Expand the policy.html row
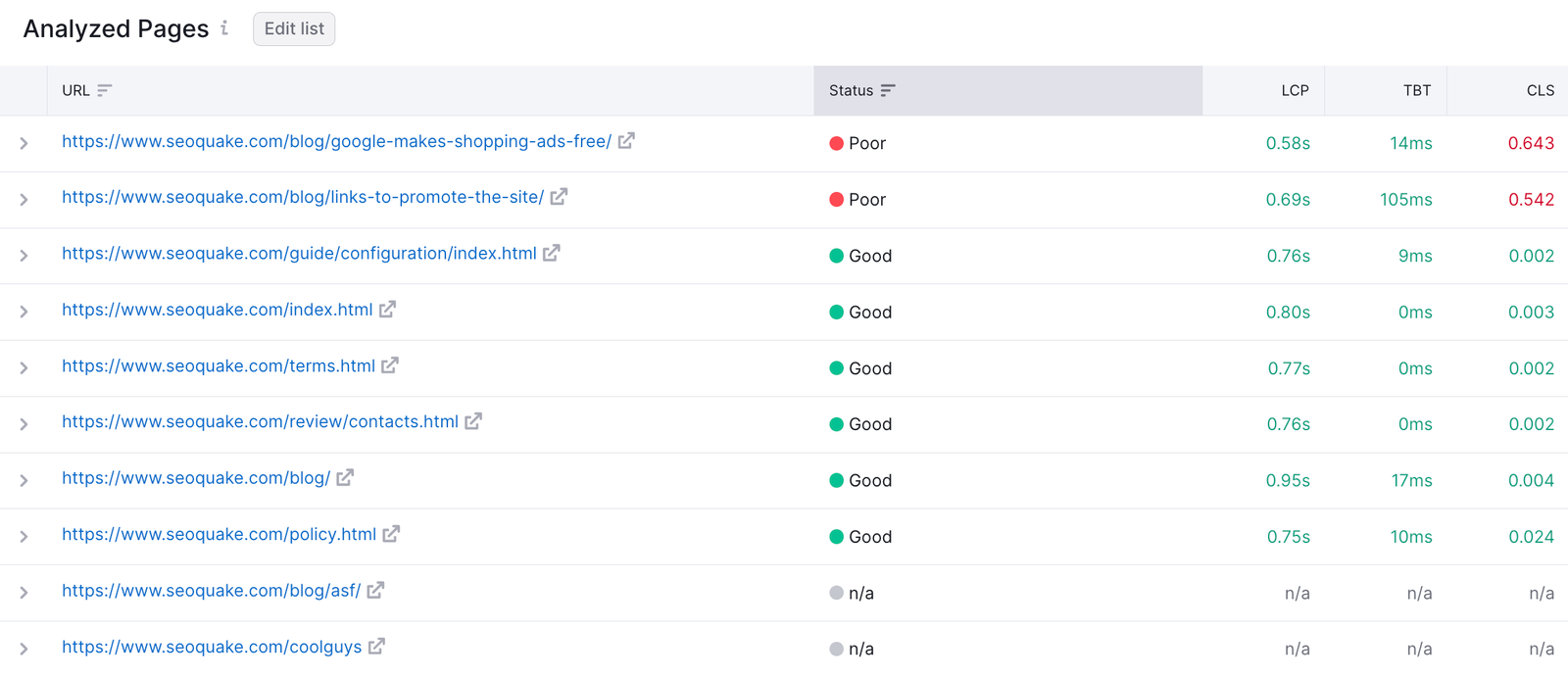1568x677 pixels. (24, 537)
